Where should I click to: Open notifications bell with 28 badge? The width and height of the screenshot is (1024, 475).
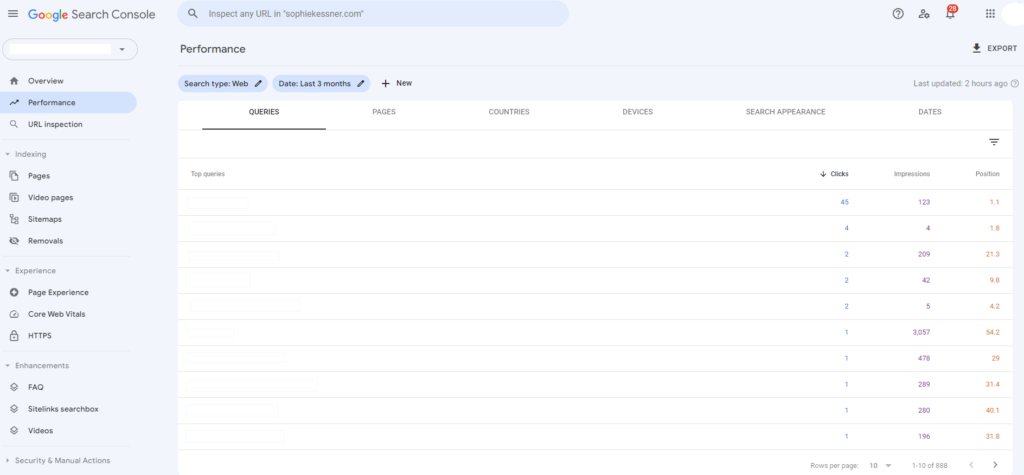click(950, 13)
